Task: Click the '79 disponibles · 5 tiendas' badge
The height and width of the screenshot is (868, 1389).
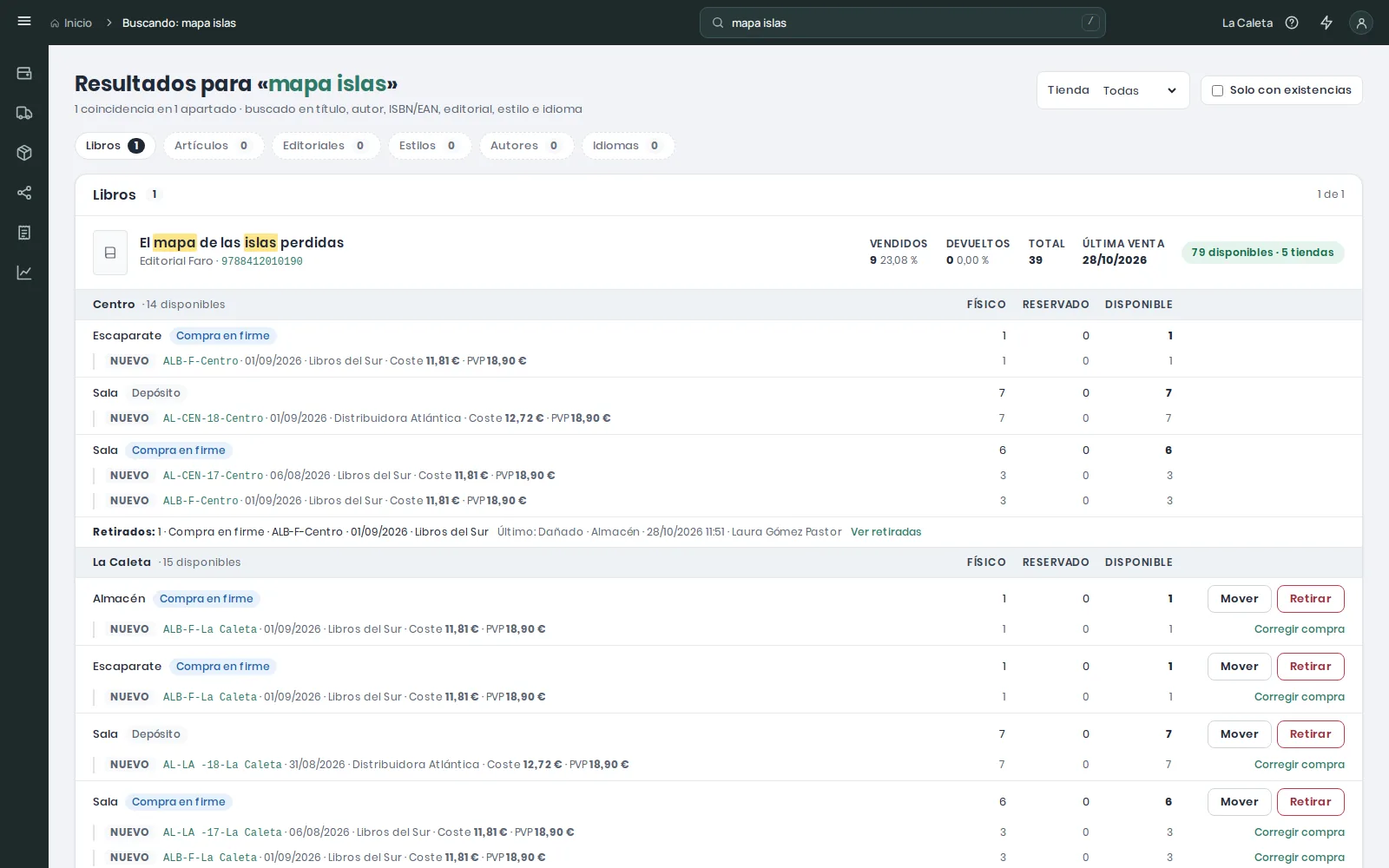Action: [x=1262, y=253]
